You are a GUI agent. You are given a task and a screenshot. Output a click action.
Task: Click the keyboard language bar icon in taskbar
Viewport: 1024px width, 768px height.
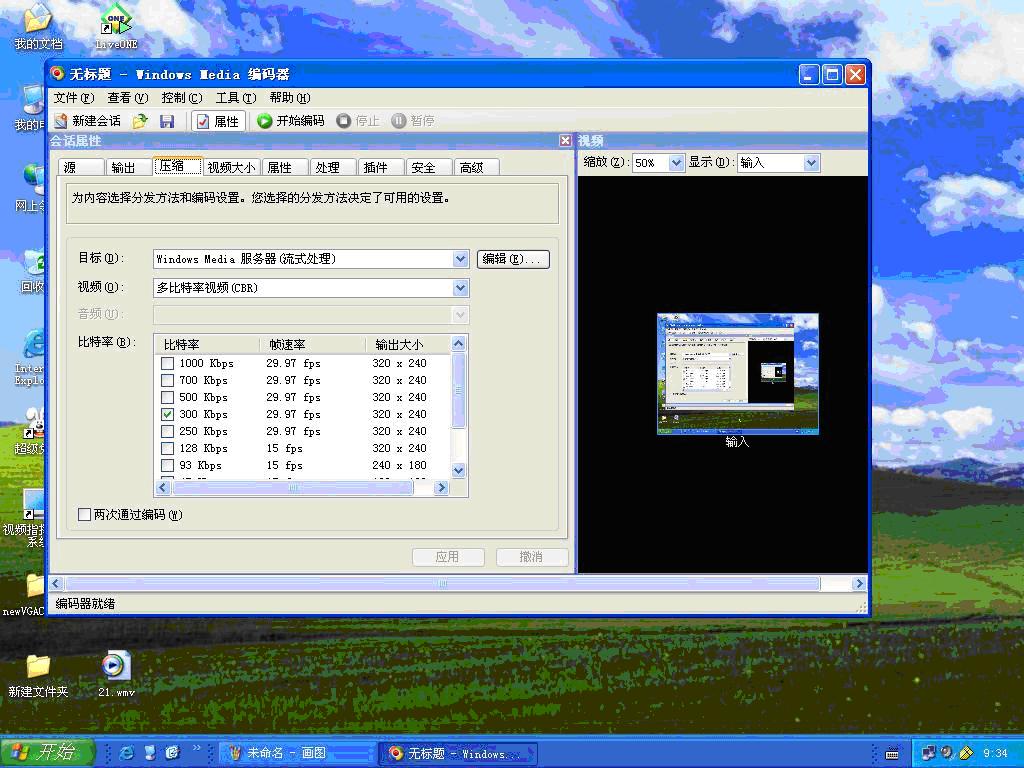891,754
